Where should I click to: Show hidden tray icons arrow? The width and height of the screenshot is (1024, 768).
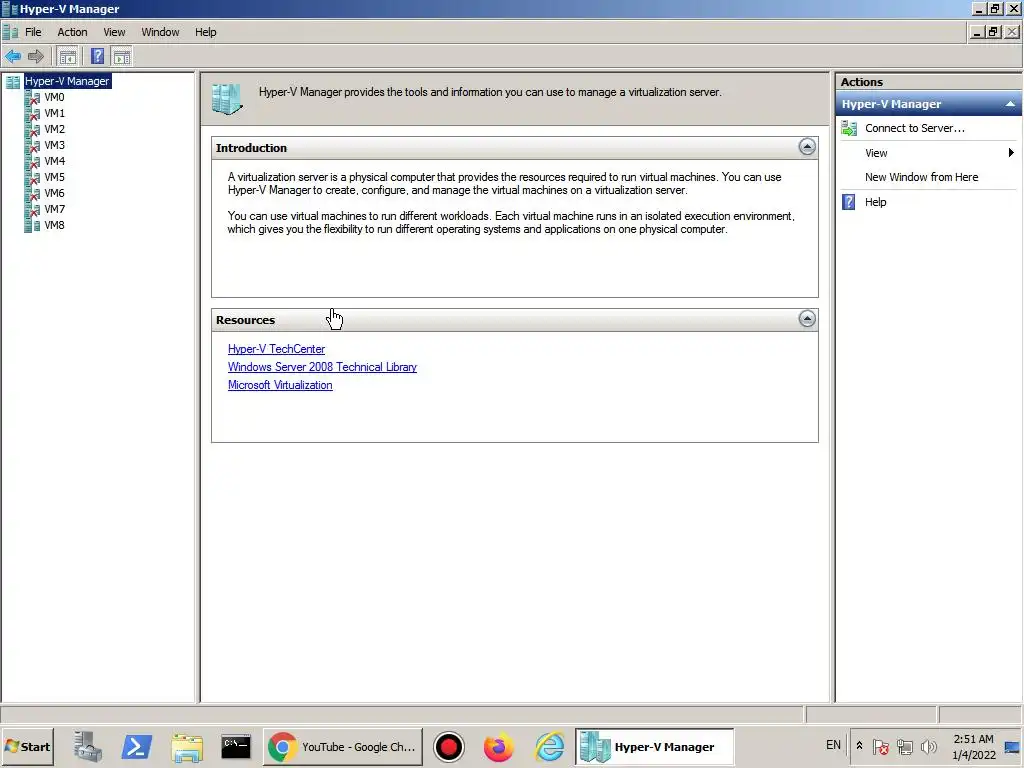(859, 746)
